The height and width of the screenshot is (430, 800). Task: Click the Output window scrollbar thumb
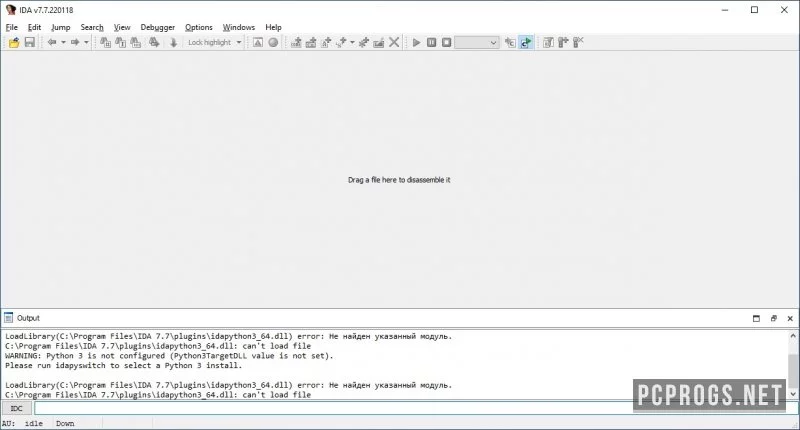793,371
